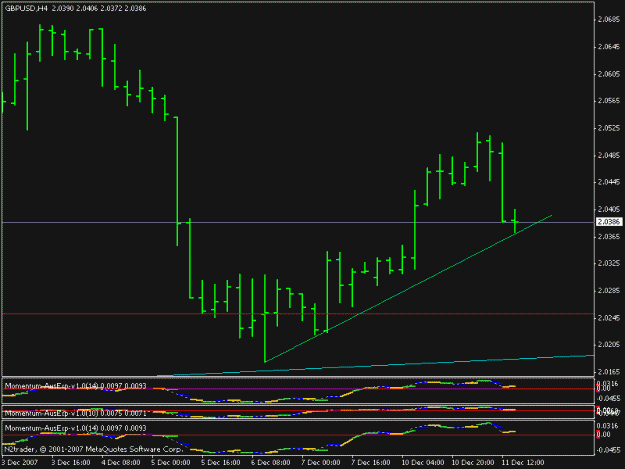Viewport: 625px width, 469px height.
Task: Click the 10 Dec 20:00 time label
Action: coord(473,462)
